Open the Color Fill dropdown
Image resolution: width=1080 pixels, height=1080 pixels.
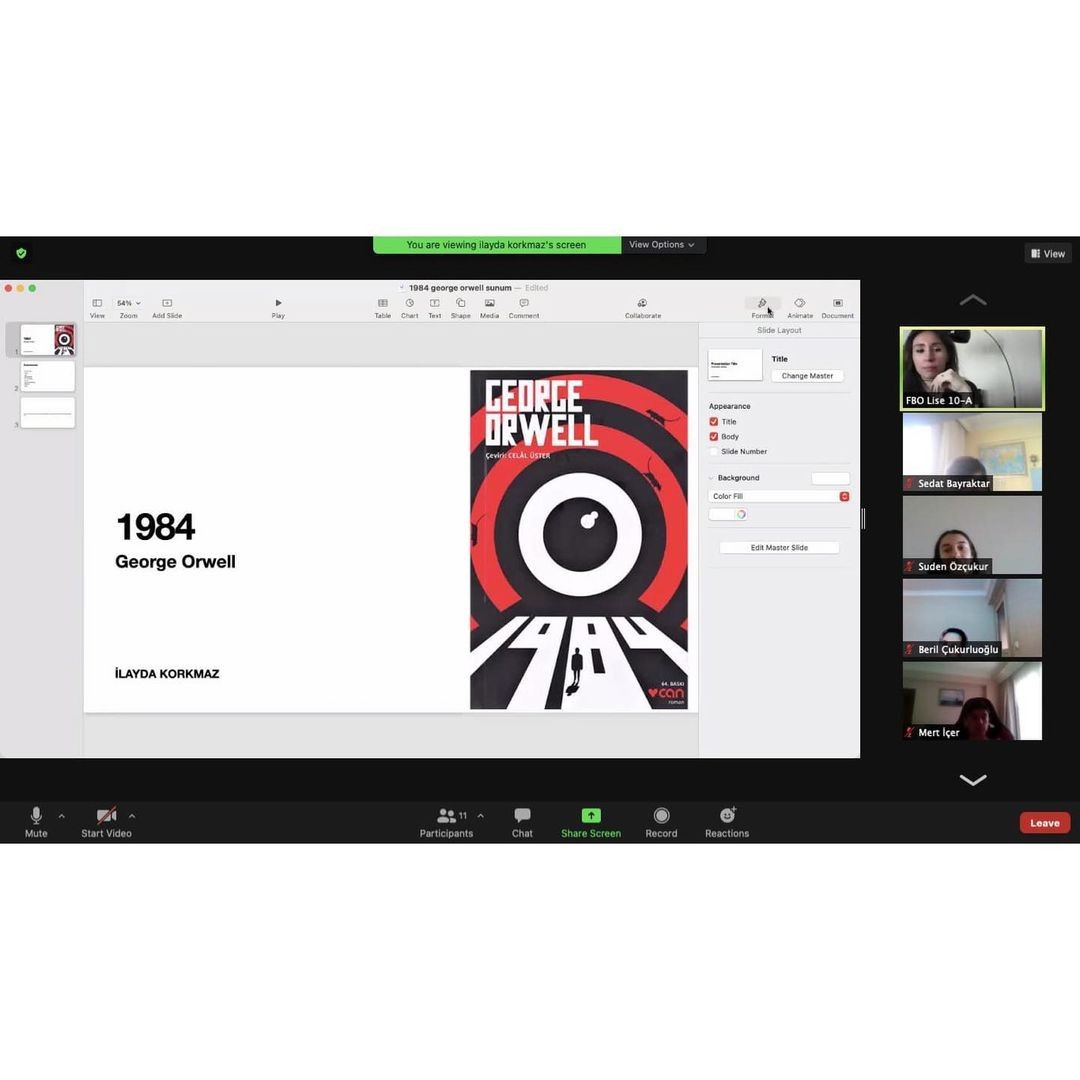[x=778, y=496]
